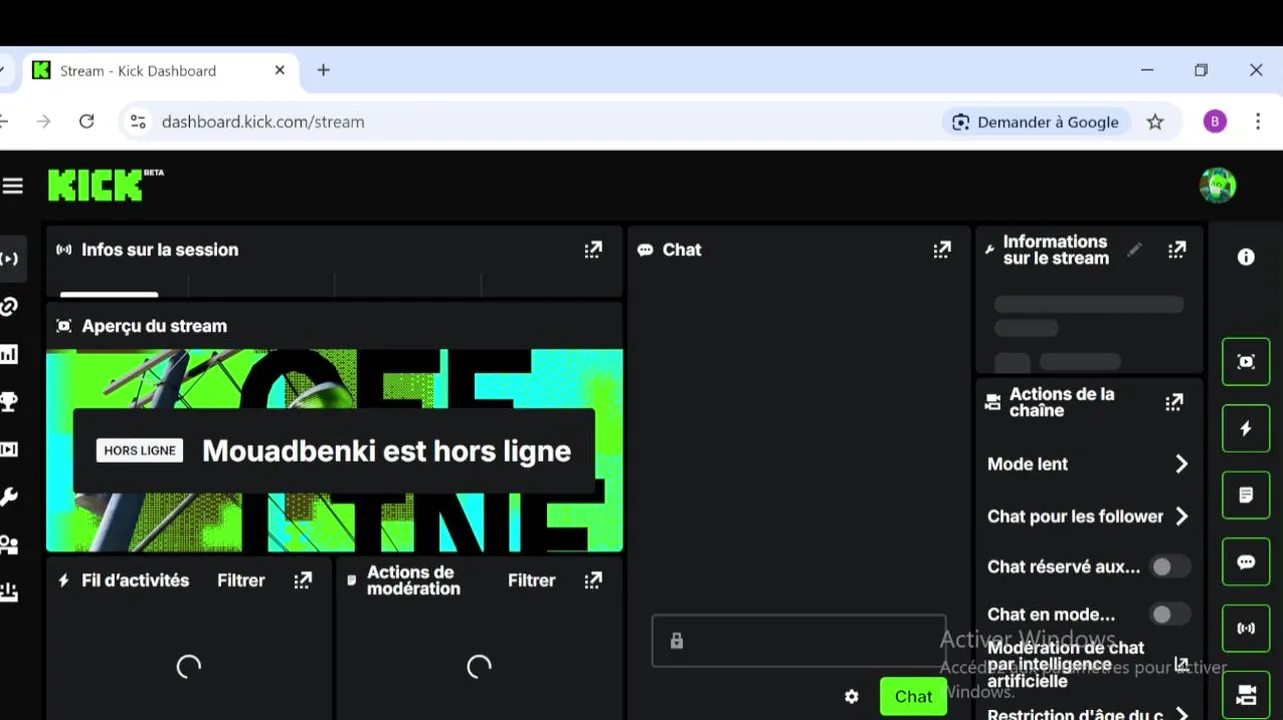
Task: Pop out the Fil d'activités panel
Action: coord(303,580)
